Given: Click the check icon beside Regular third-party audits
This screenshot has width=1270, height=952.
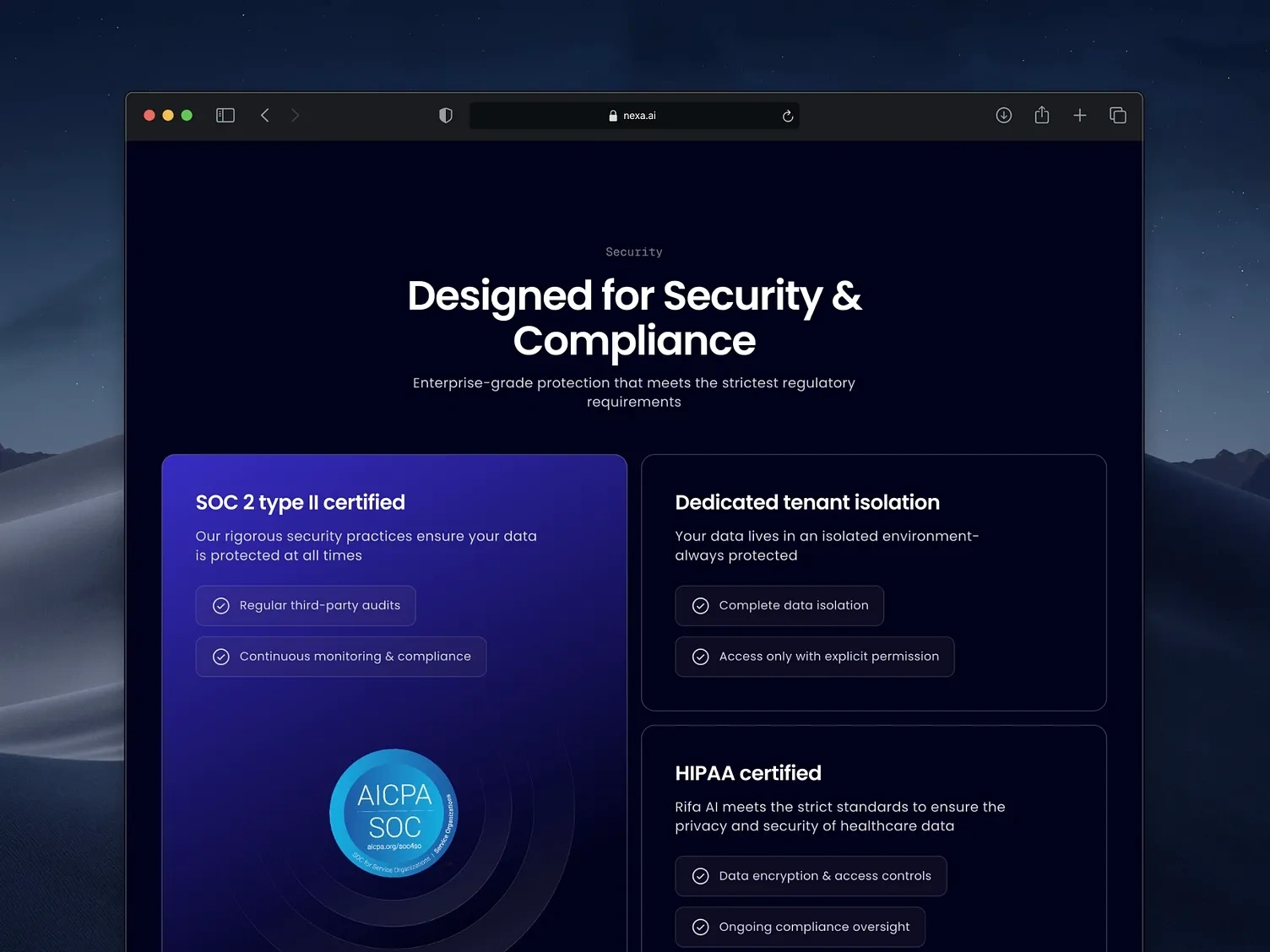Looking at the screenshot, I should coord(221,606).
